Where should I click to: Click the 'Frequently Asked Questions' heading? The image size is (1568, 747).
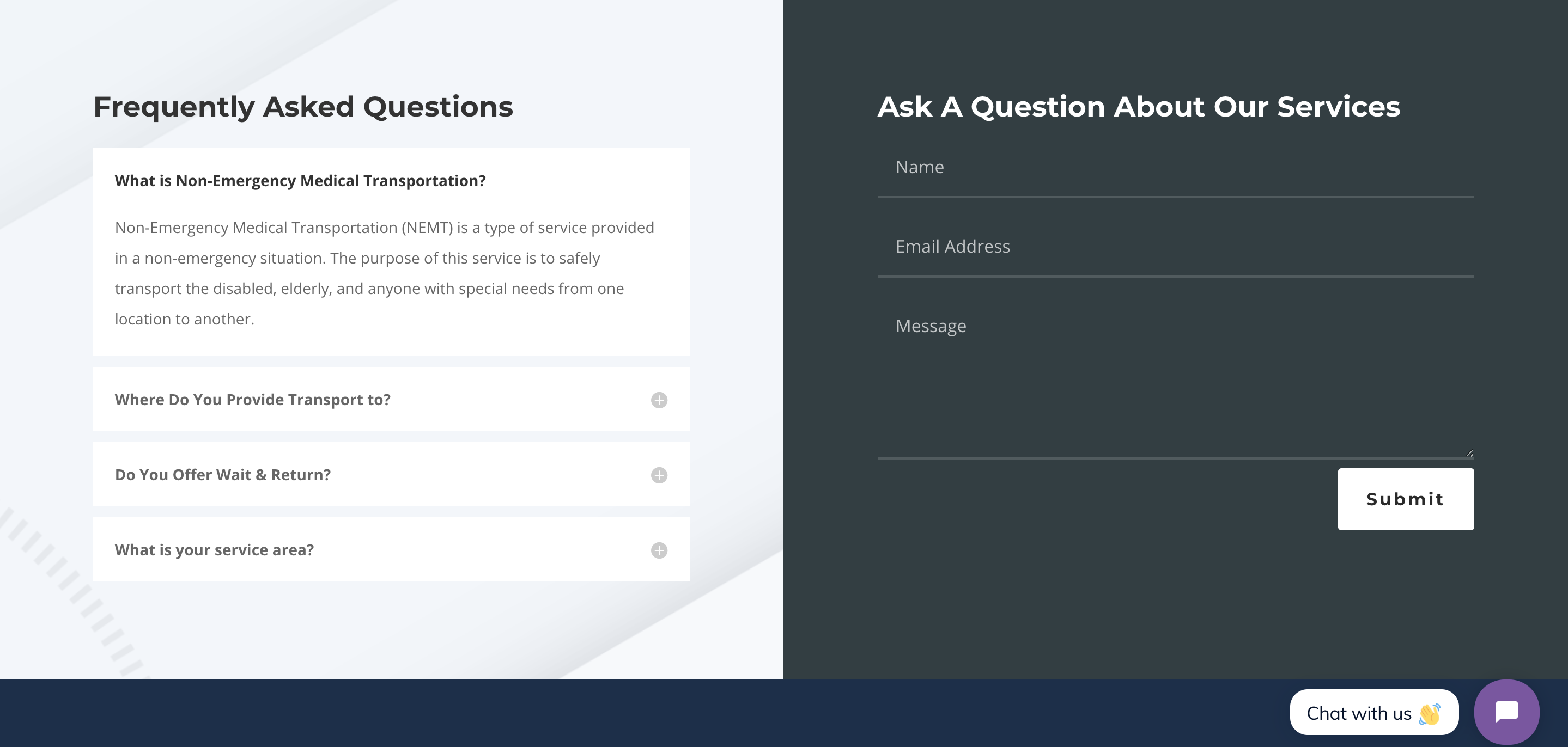point(303,107)
